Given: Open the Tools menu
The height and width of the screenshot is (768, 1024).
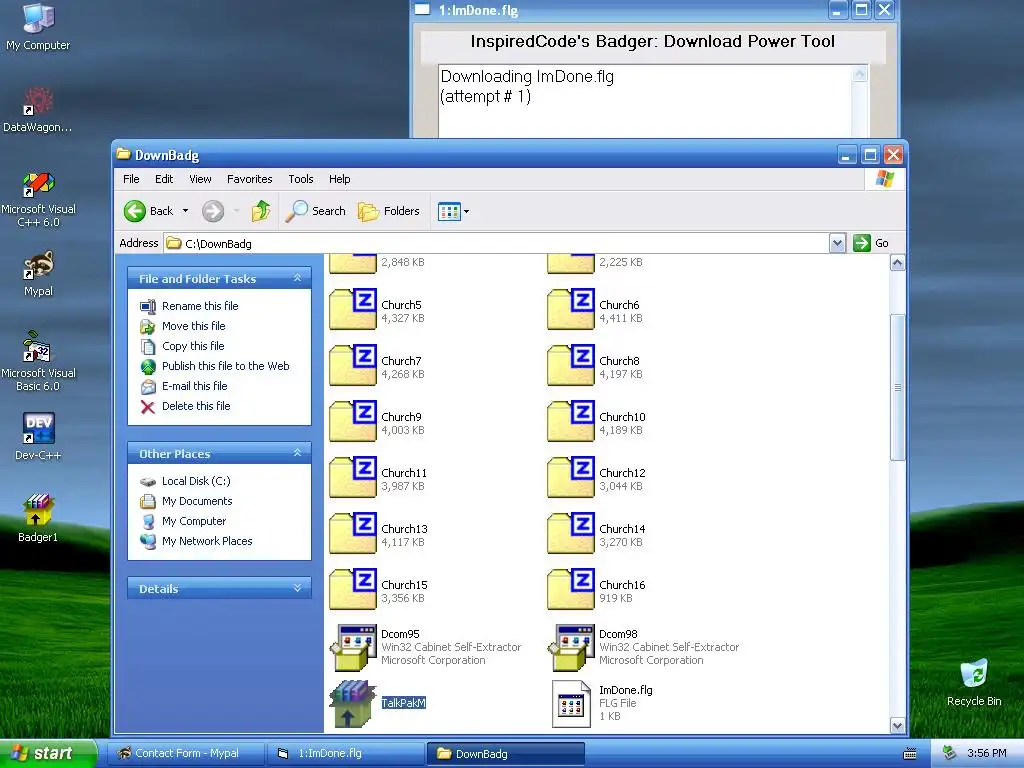Looking at the screenshot, I should [x=300, y=179].
